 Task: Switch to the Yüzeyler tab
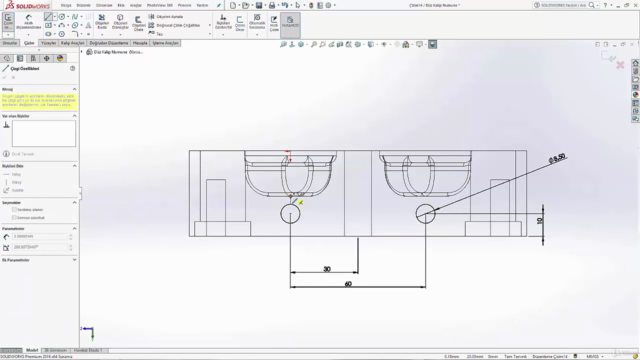(48, 43)
